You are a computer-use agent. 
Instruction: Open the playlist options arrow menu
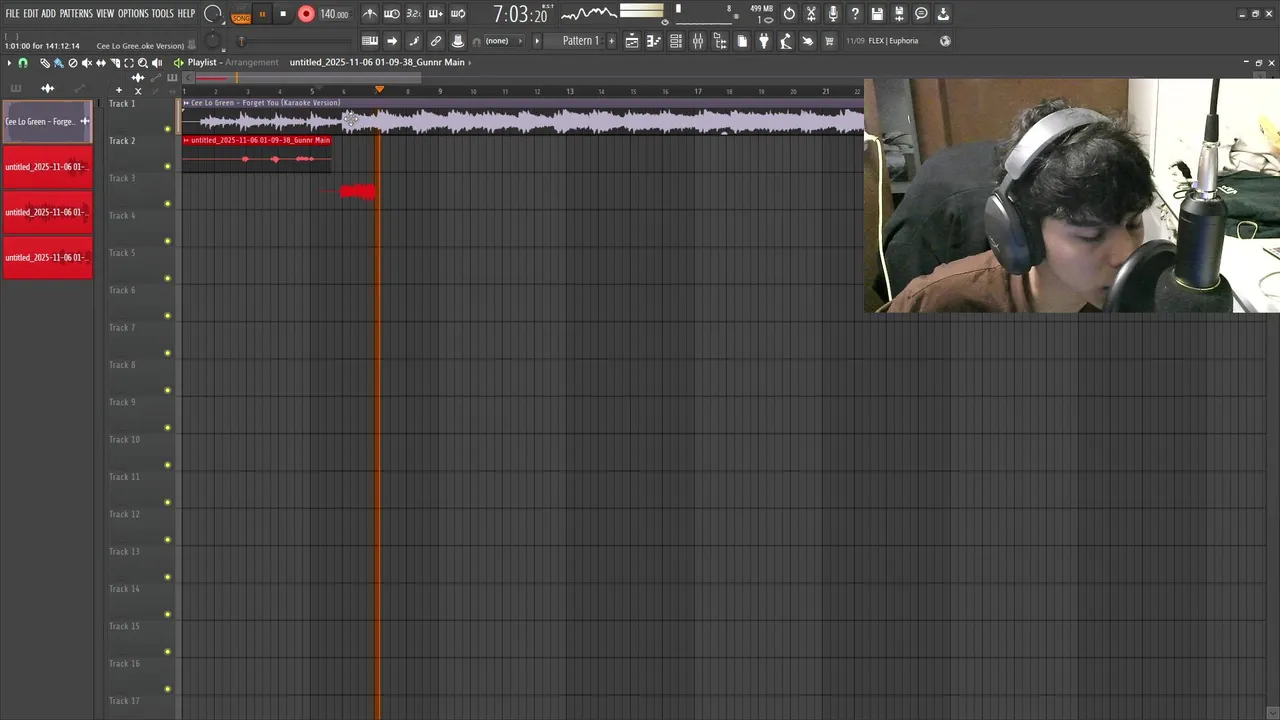coord(9,63)
